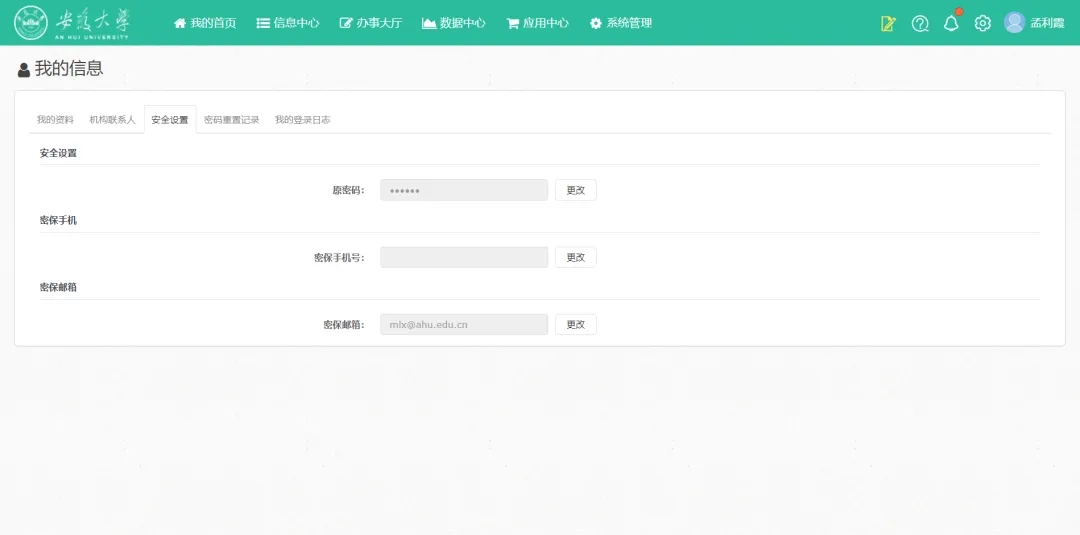The width and height of the screenshot is (1080, 535).
Task: Click the 密保邮箱 section heading
Action: coord(59,288)
